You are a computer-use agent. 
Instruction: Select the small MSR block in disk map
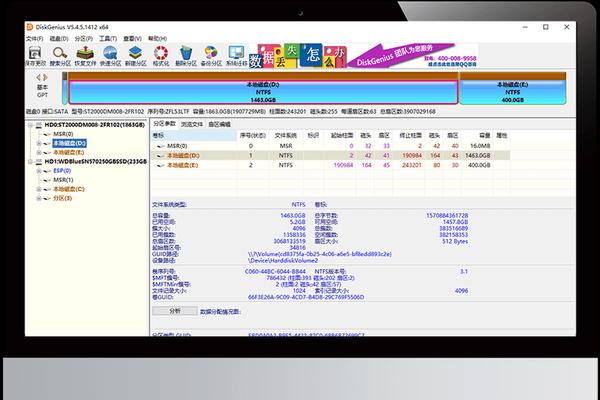(65, 88)
